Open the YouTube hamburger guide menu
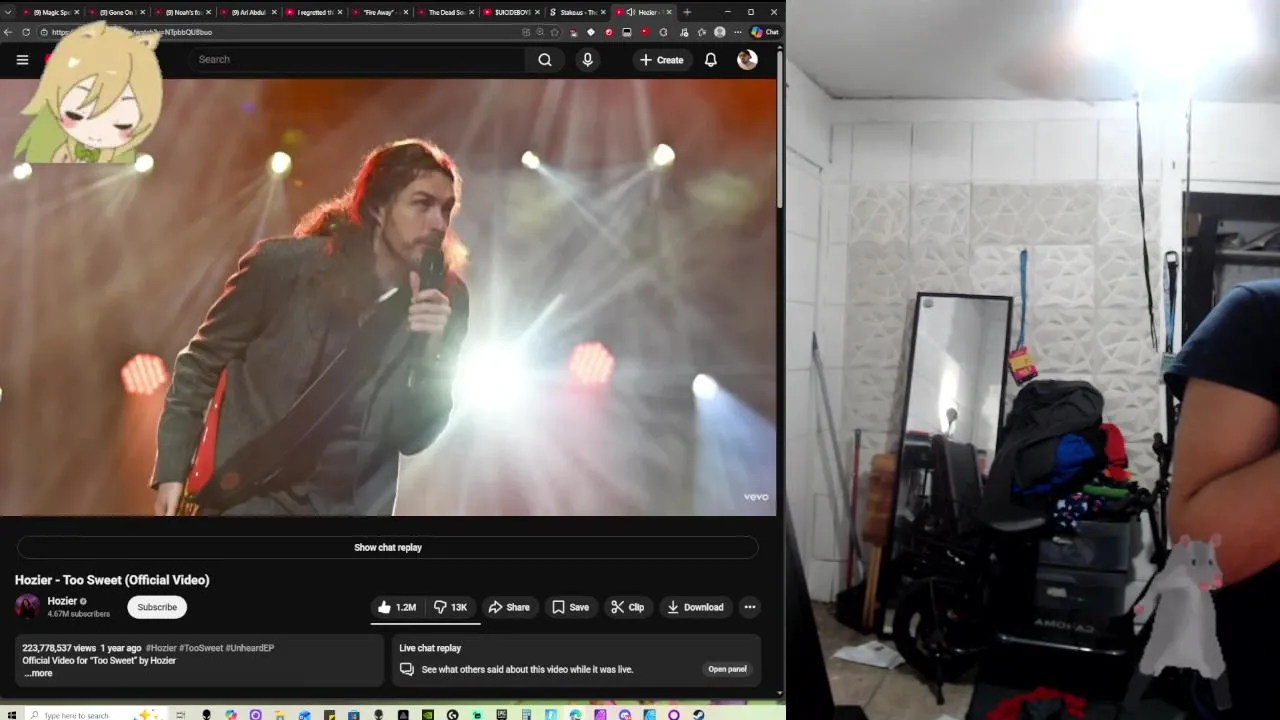The height and width of the screenshot is (720, 1280). coord(22,60)
